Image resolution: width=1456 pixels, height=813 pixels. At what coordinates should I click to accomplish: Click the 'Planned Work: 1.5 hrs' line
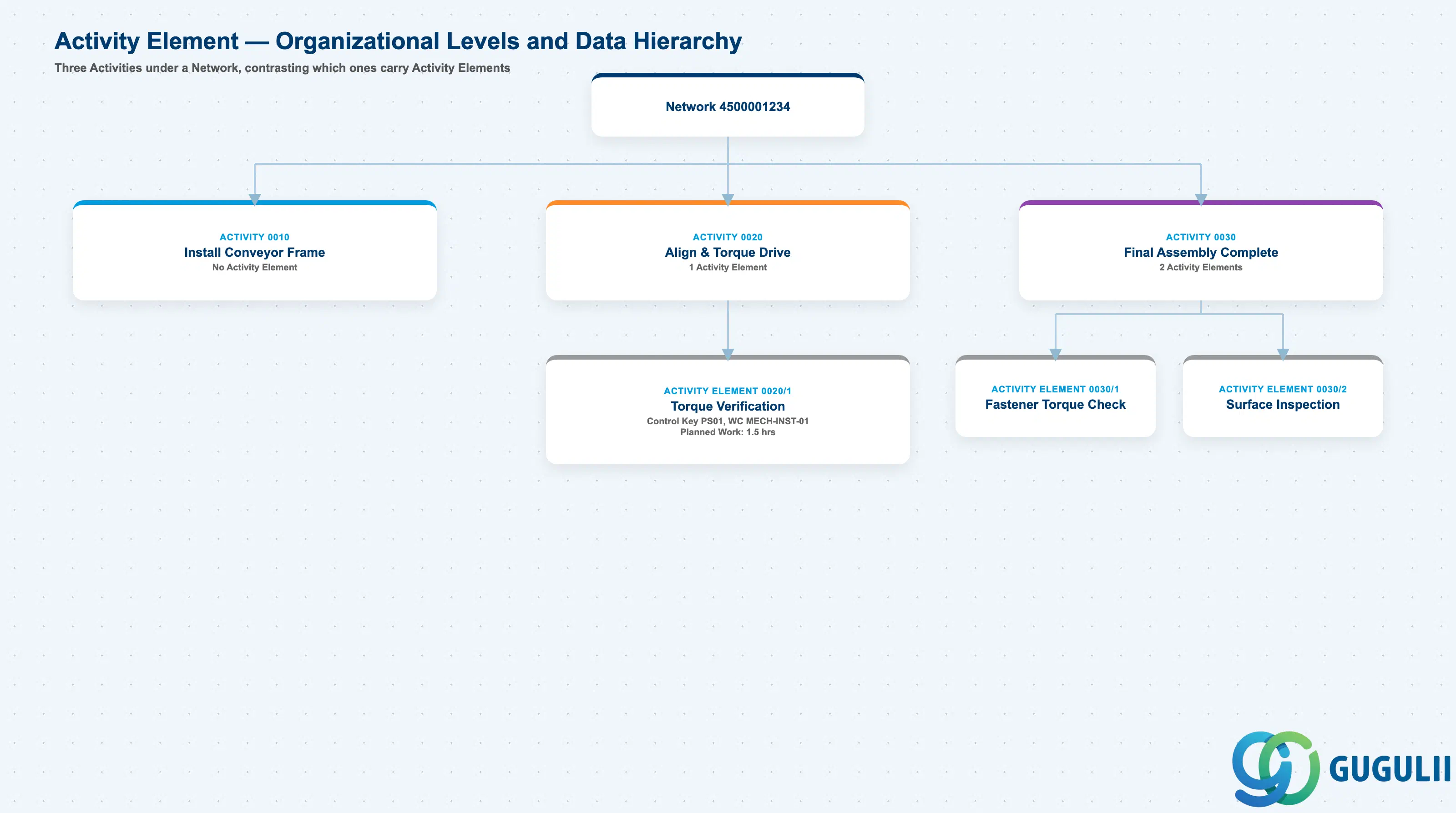(728, 432)
